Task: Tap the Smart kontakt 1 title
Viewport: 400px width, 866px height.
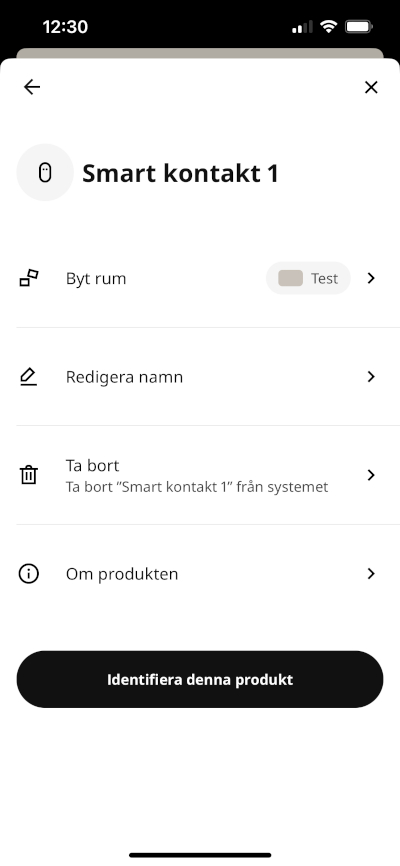Action: pyautogui.click(x=181, y=173)
